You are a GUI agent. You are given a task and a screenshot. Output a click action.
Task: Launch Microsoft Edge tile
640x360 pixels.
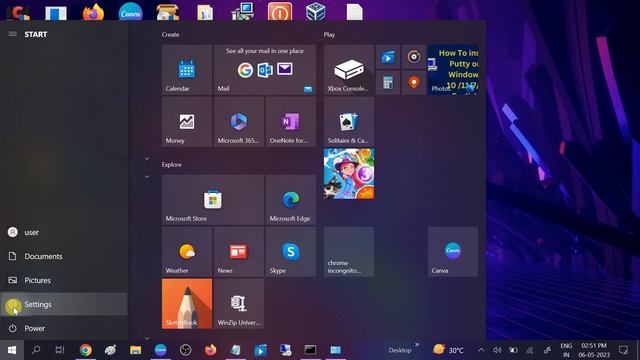click(291, 200)
